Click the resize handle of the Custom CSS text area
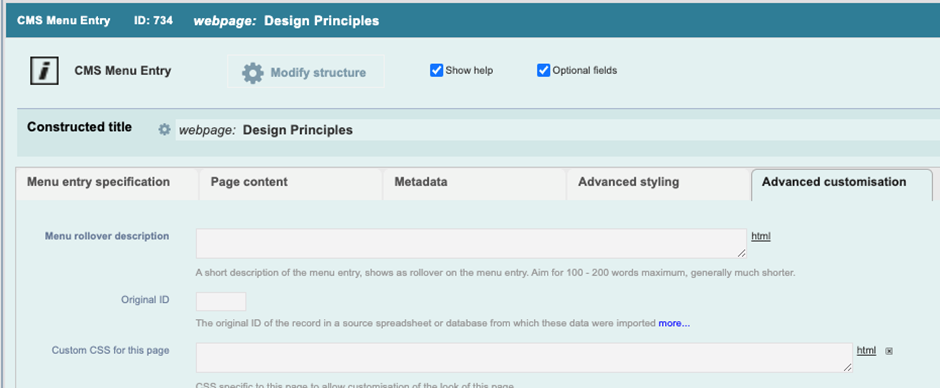 [848, 368]
